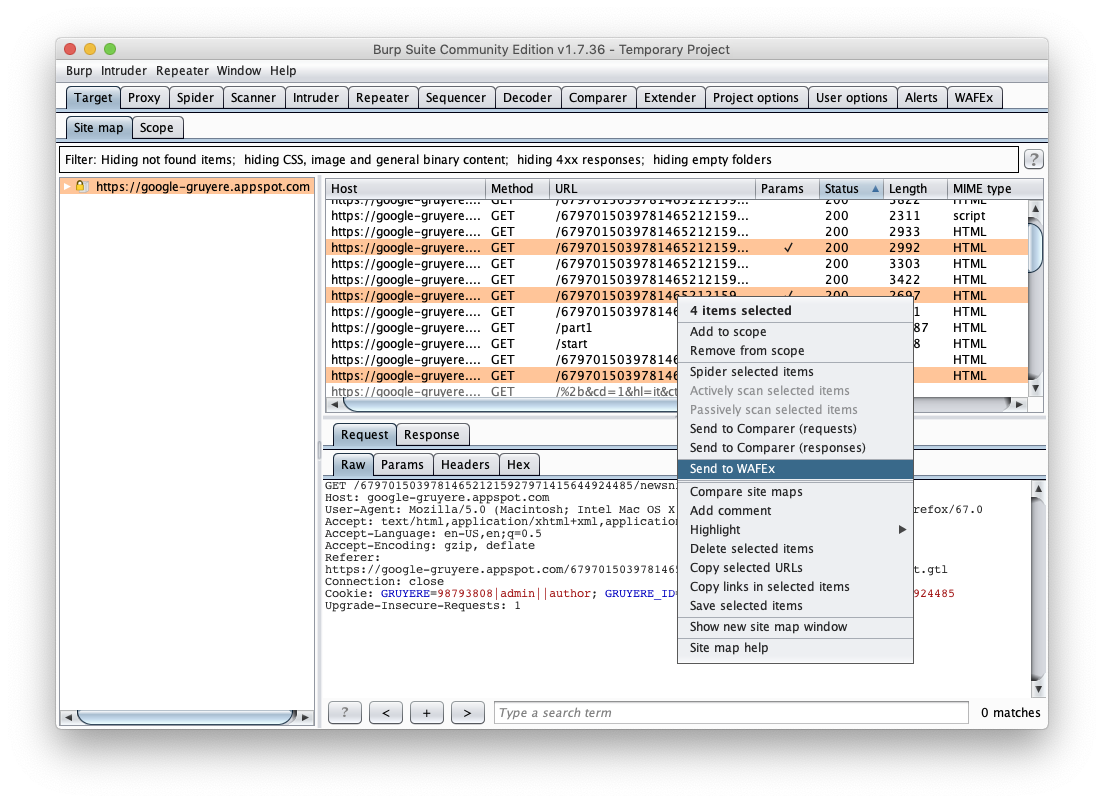The image size is (1104, 803).
Task: Choose Send to Comparer (responses)
Action: [x=795, y=448]
